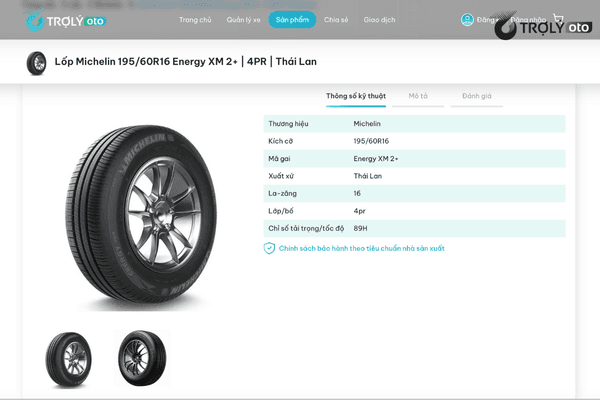Select the first tire thumbnail with silver rim
This screenshot has width=600, height=400.
tap(69, 360)
